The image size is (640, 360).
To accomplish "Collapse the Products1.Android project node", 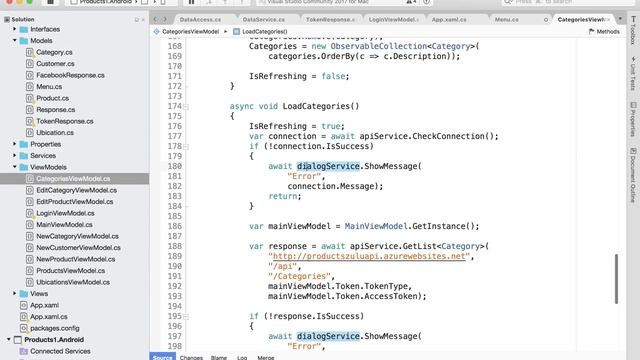I will pyautogui.click(x=9, y=340).
